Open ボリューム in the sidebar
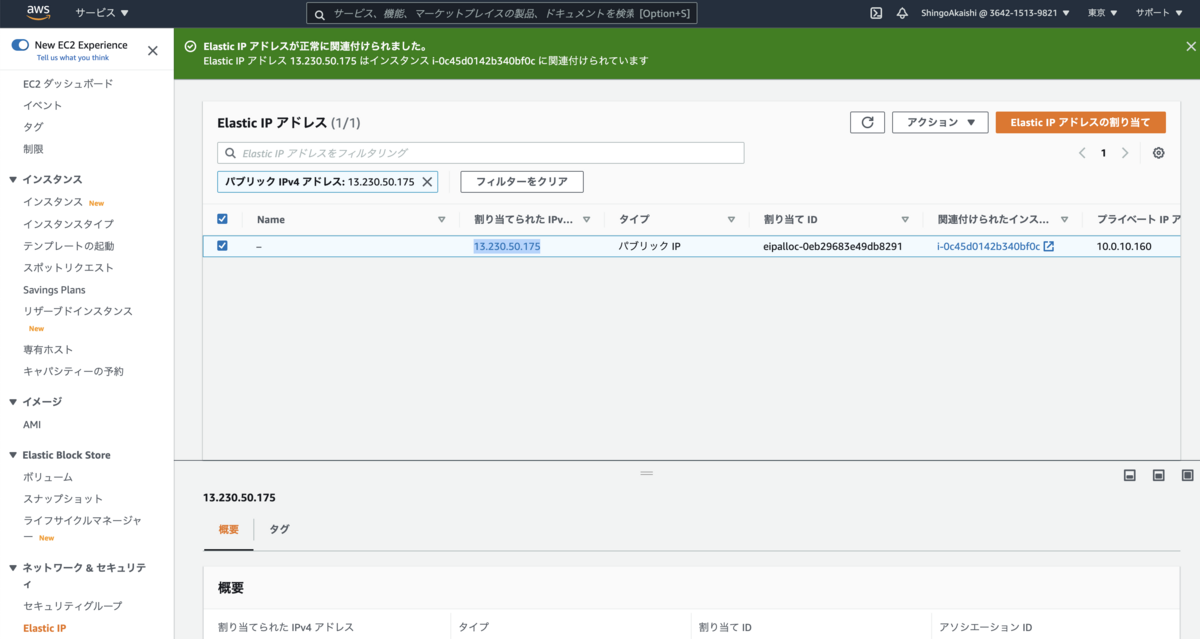Screen dimensions: 1200x639 (48, 477)
